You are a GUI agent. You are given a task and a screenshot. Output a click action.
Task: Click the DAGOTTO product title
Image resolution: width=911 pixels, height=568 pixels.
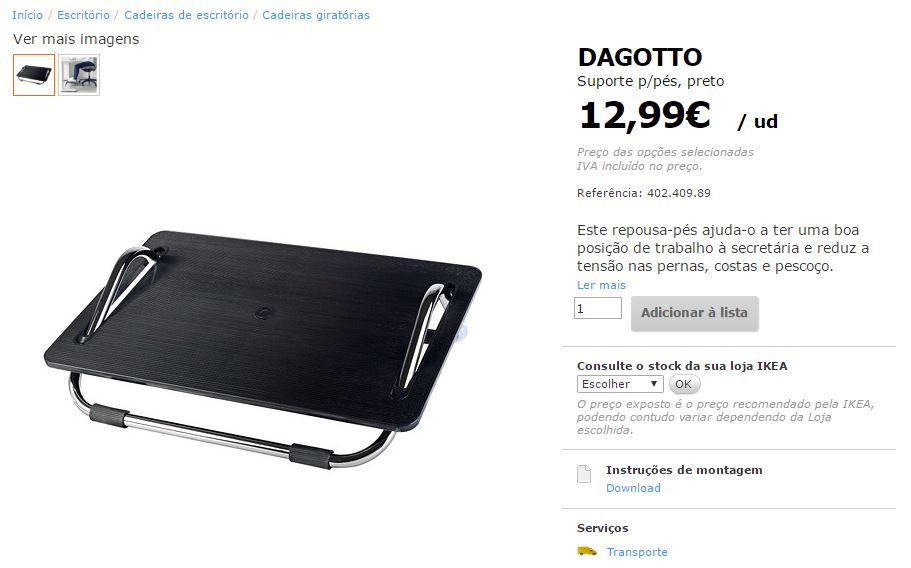(640, 57)
